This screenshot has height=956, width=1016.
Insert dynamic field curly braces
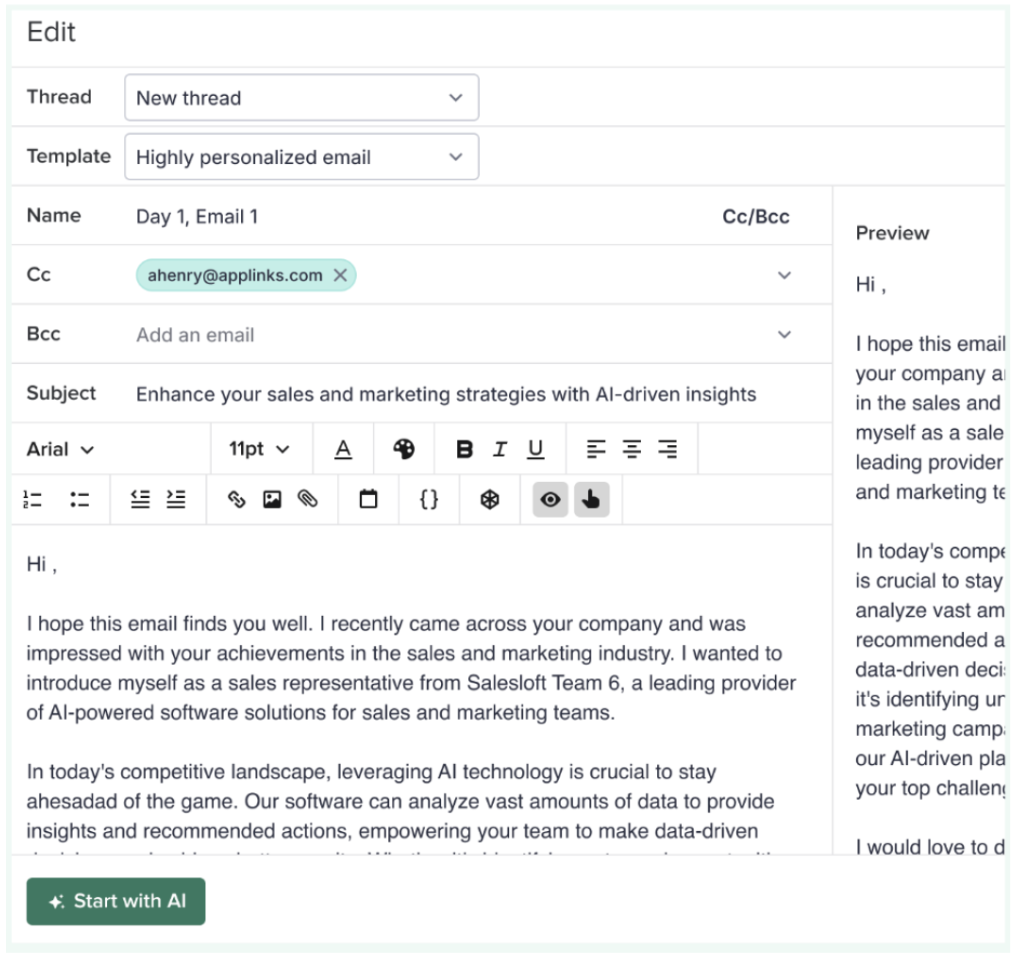click(x=429, y=499)
